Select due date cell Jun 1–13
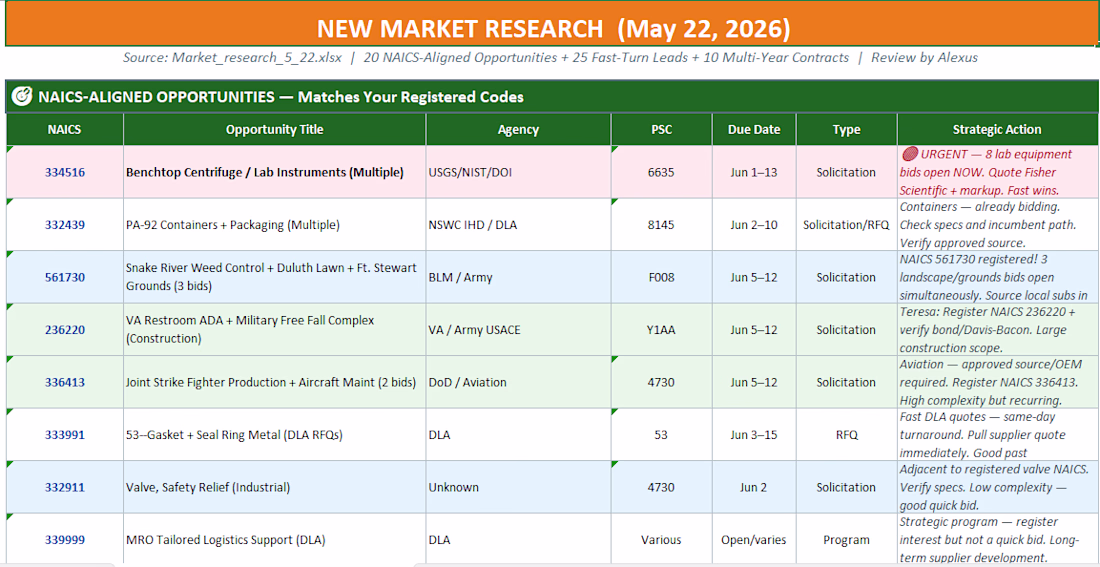This screenshot has height=567, width=1100. [754, 172]
